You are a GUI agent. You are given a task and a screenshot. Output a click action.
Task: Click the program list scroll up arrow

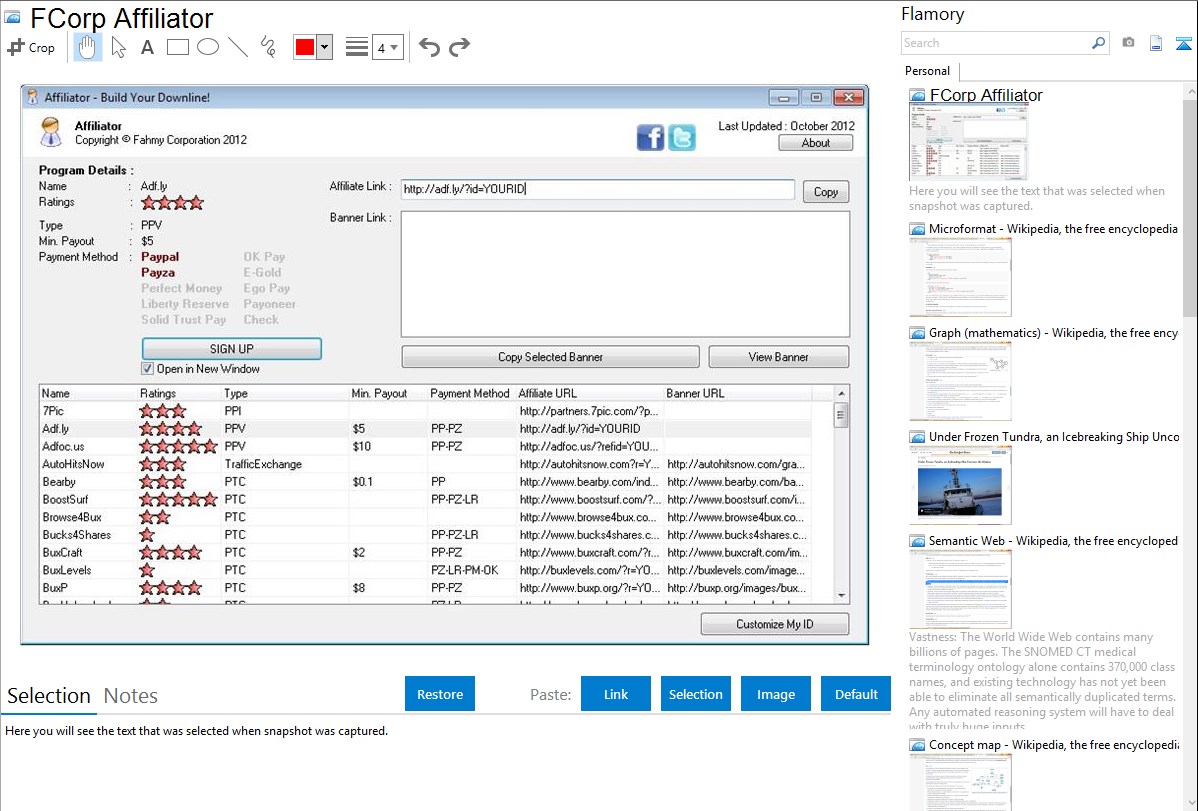(841, 394)
